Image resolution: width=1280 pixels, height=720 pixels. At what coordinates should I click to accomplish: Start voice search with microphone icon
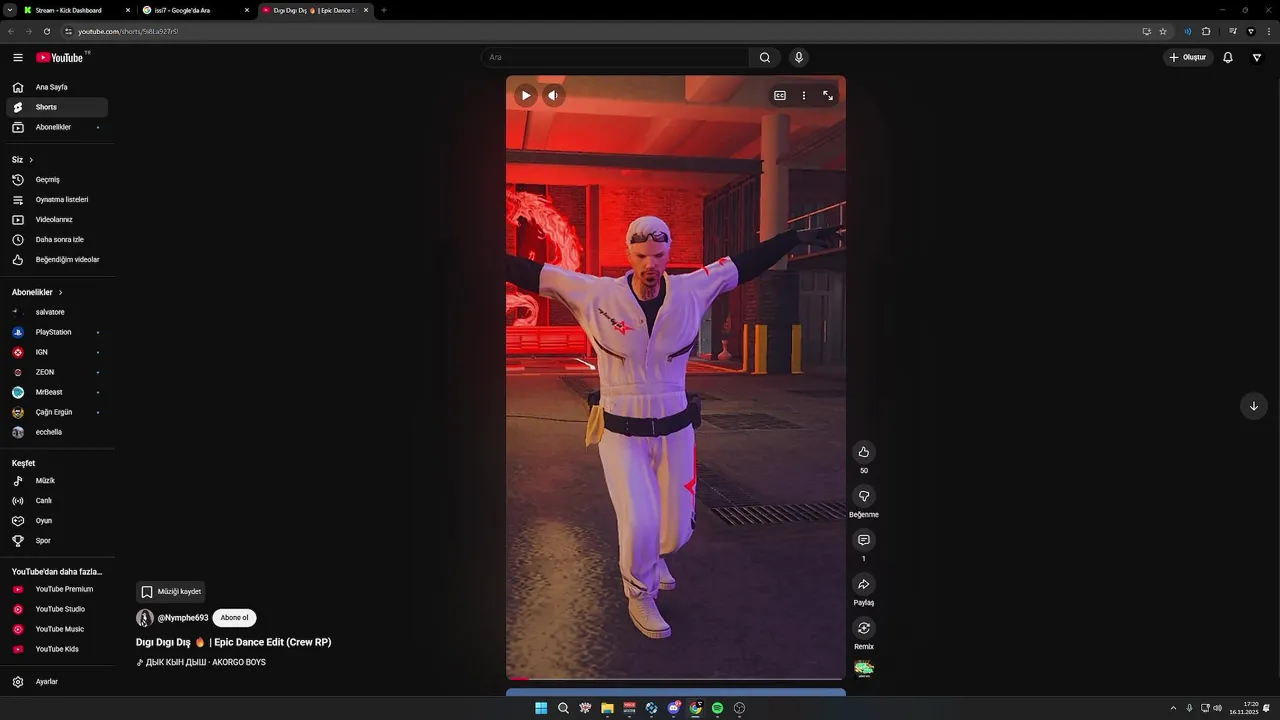(798, 58)
